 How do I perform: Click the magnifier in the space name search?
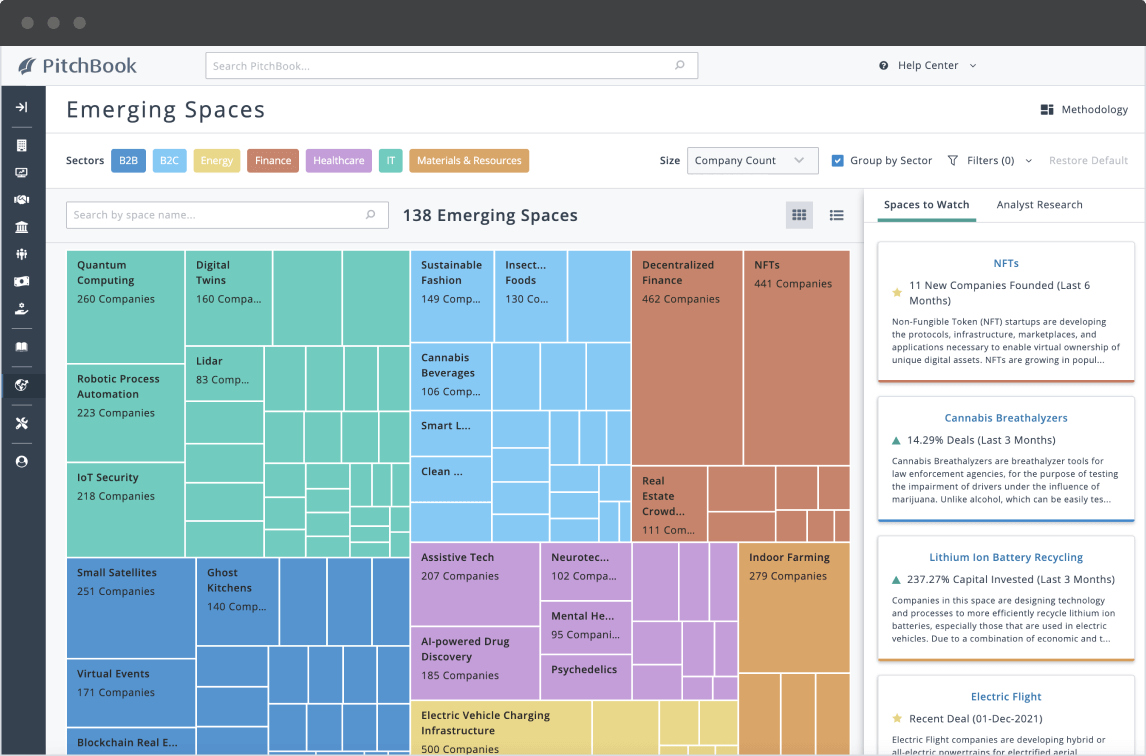coord(371,215)
